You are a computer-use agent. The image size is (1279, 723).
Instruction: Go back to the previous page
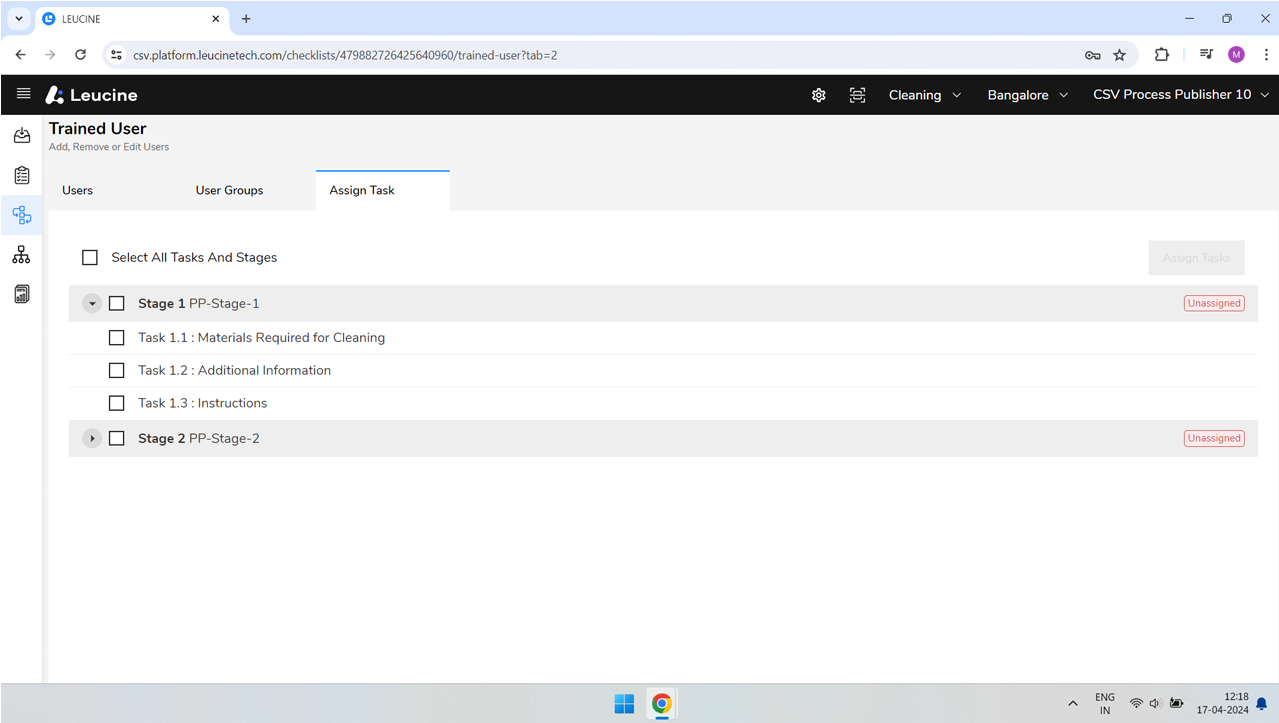(21, 55)
